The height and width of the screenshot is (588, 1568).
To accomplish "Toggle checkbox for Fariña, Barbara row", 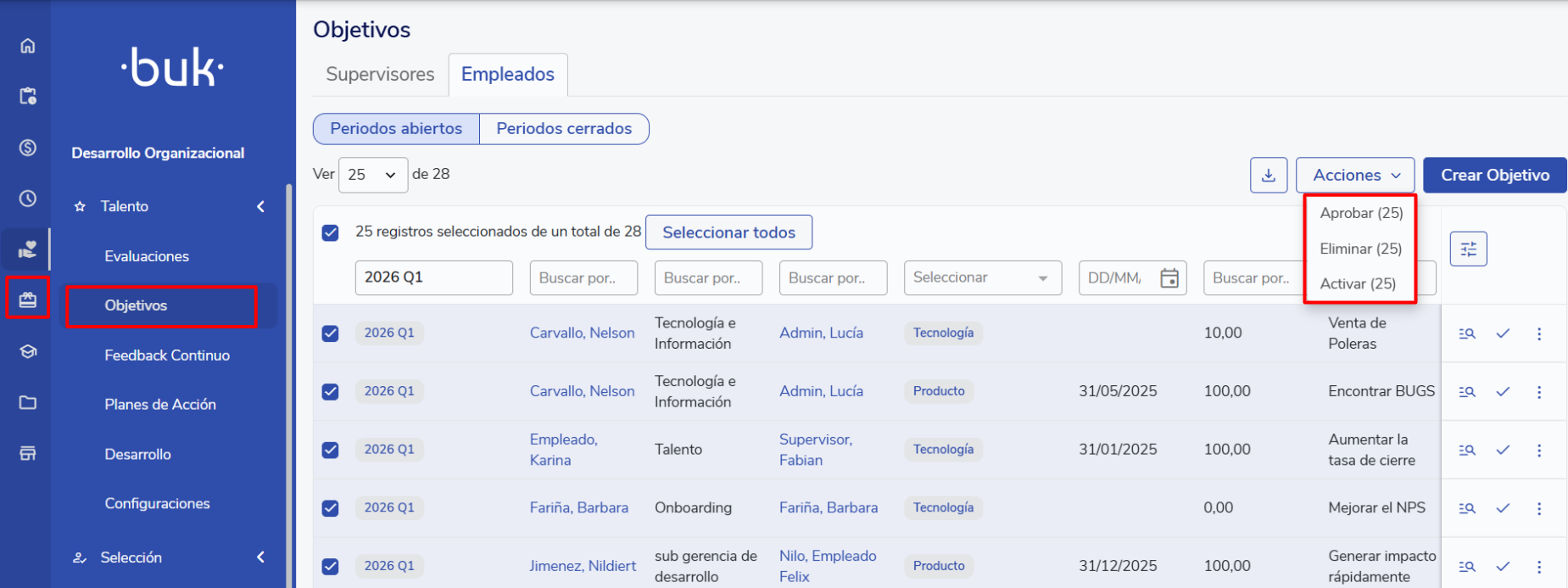I will coord(331,508).
